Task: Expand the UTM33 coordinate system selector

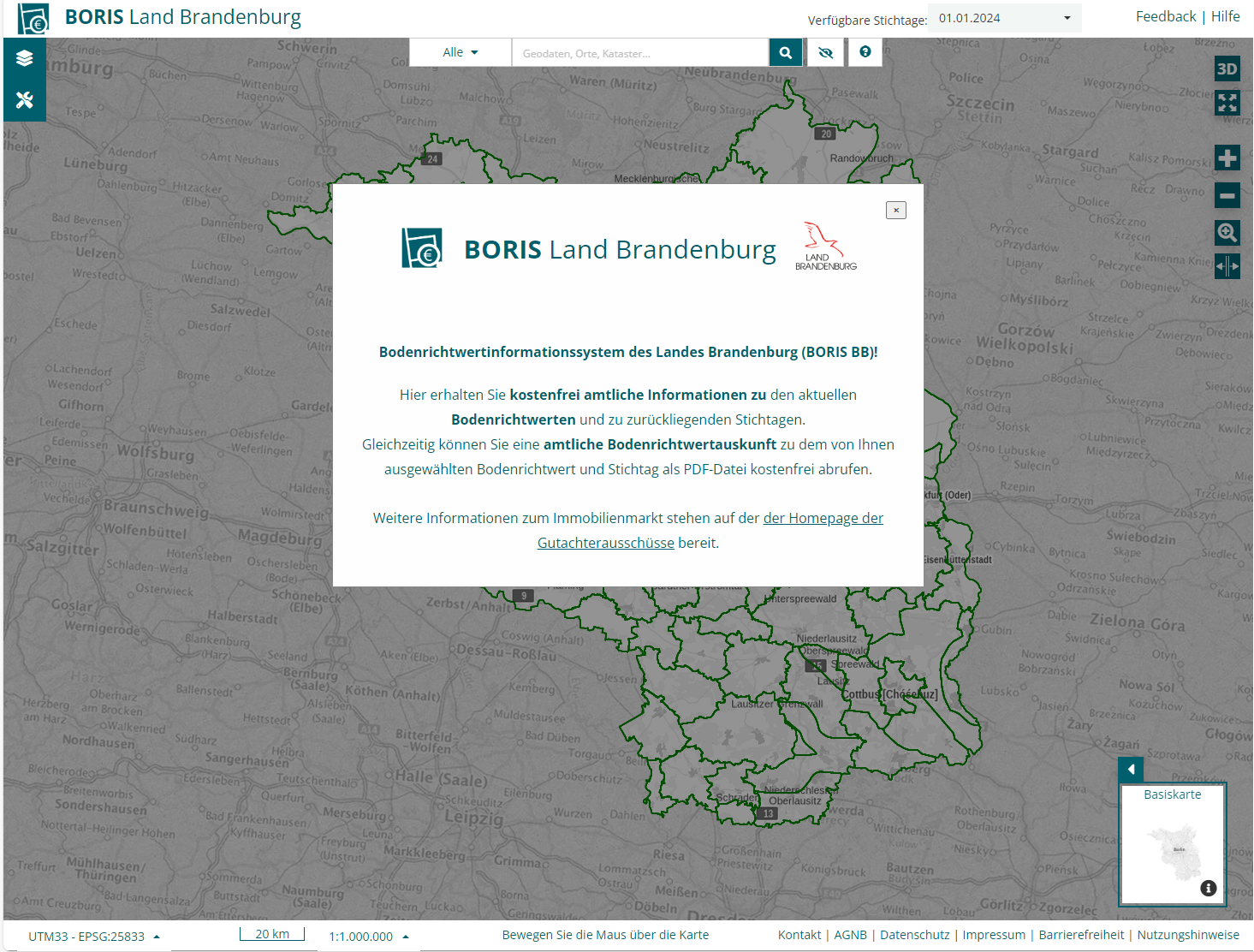Action: [x=94, y=936]
